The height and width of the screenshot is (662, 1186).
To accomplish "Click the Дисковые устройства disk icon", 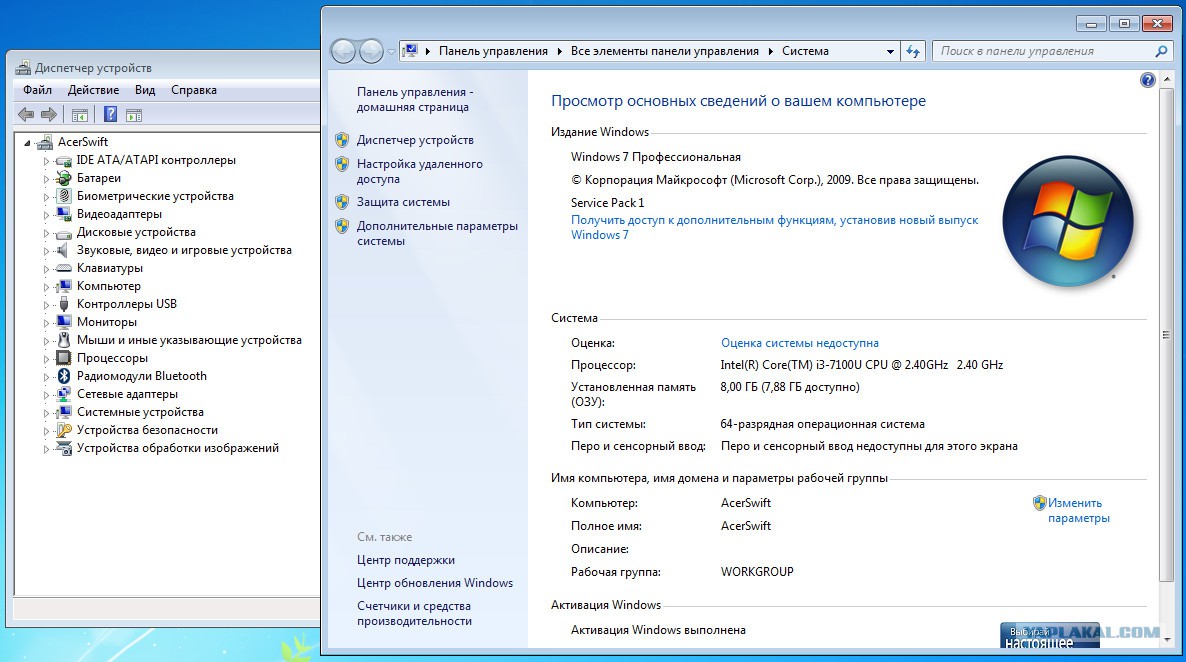I will click(64, 232).
